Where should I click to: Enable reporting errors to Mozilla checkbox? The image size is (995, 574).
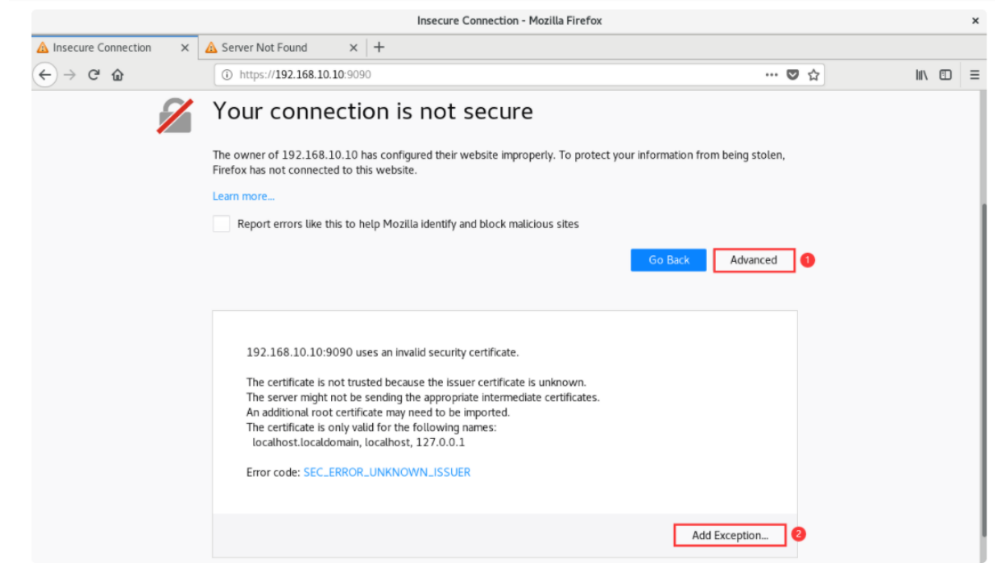221,224
